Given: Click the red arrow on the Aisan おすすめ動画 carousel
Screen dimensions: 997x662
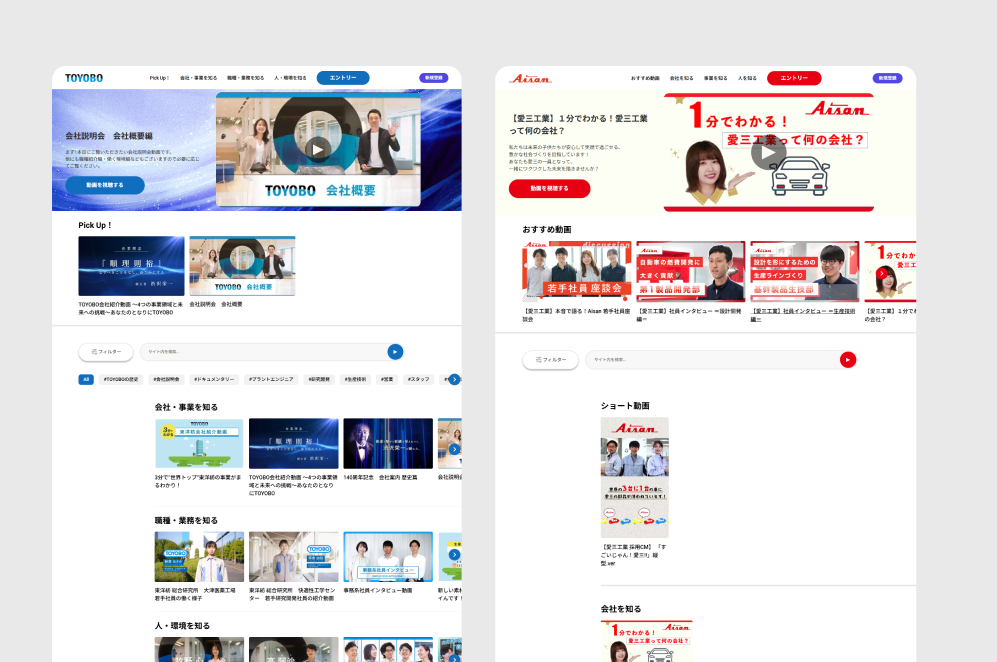Looking at the screenshot, I should (x=881, y=273).
